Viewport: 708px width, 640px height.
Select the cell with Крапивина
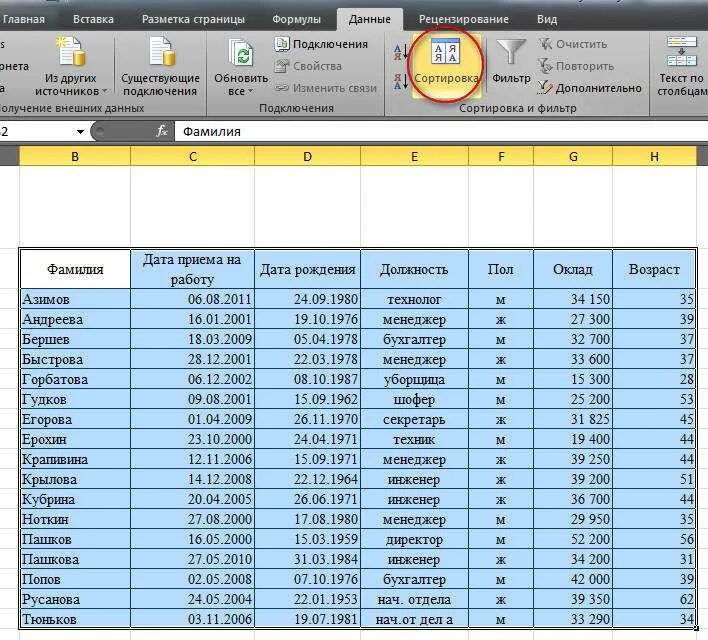coord(75,459)
